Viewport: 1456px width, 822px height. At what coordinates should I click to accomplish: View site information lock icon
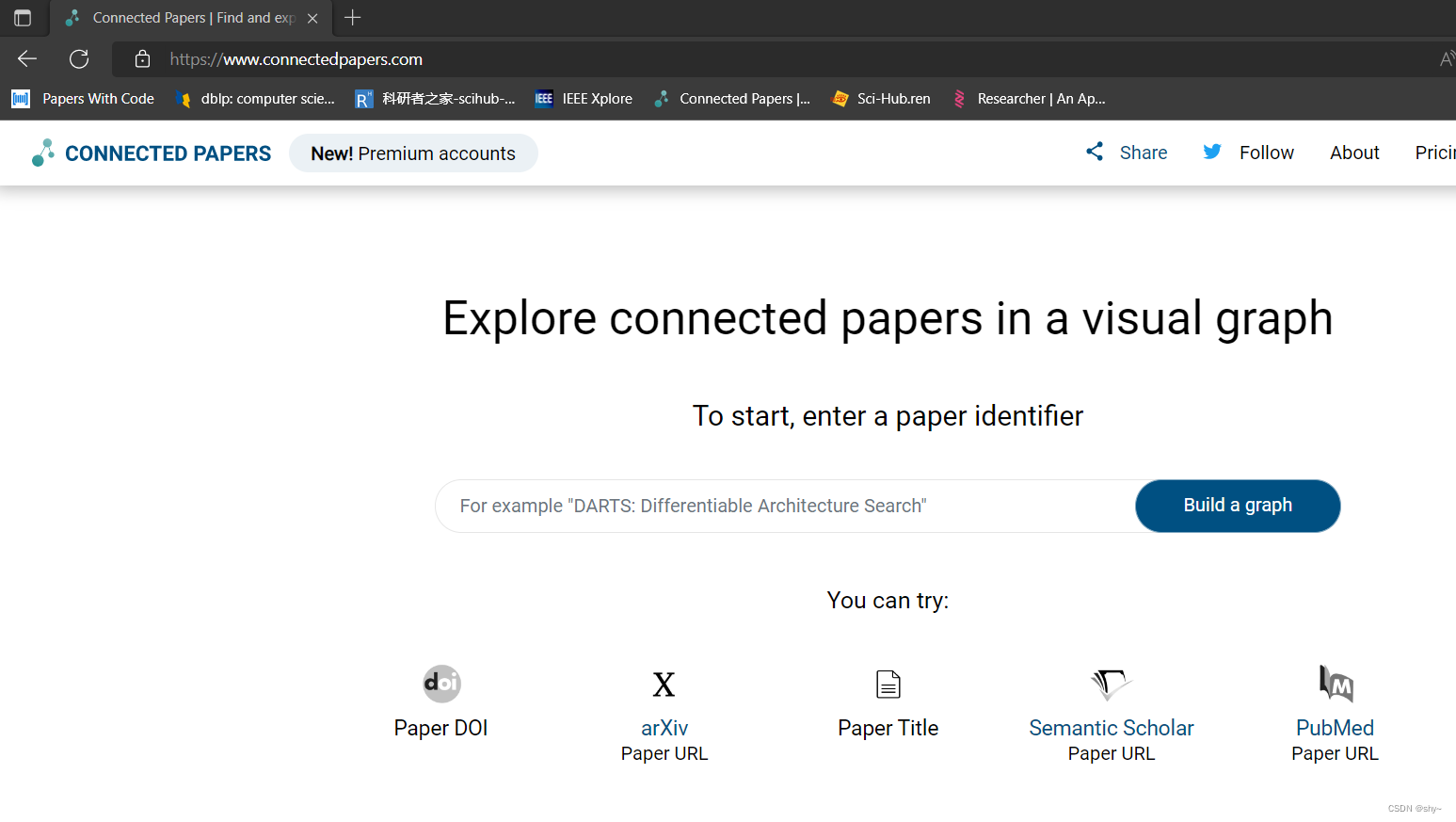pos(142,58)
